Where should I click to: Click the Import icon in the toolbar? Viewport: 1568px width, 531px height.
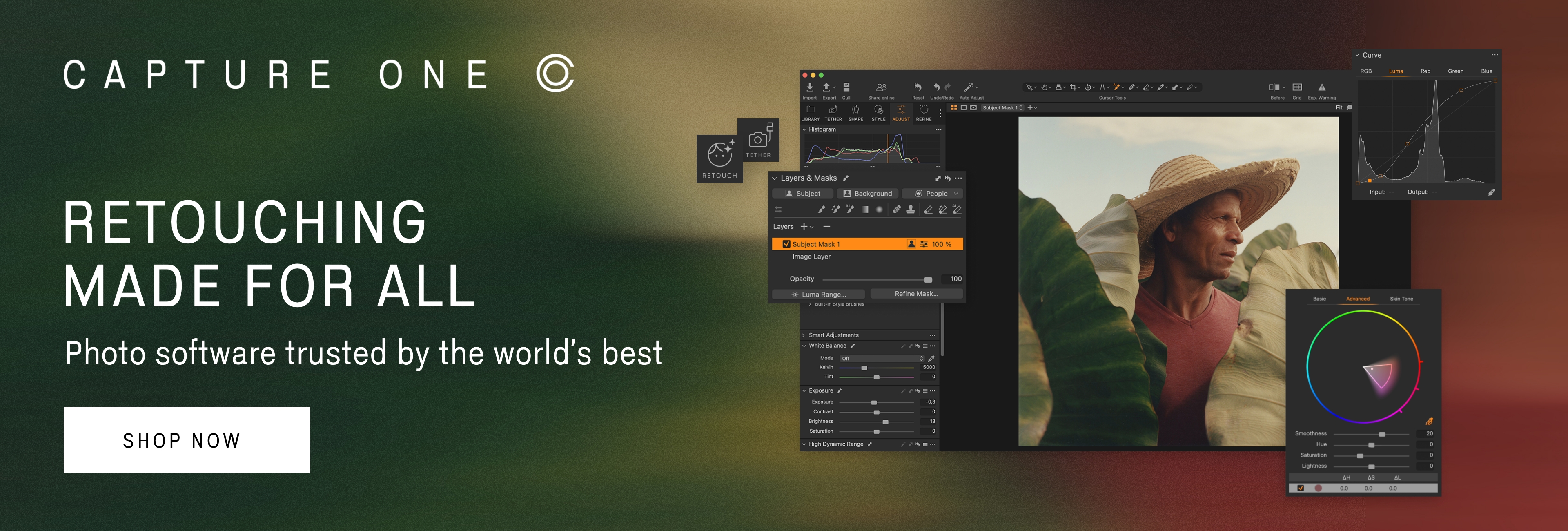(810, 87)
